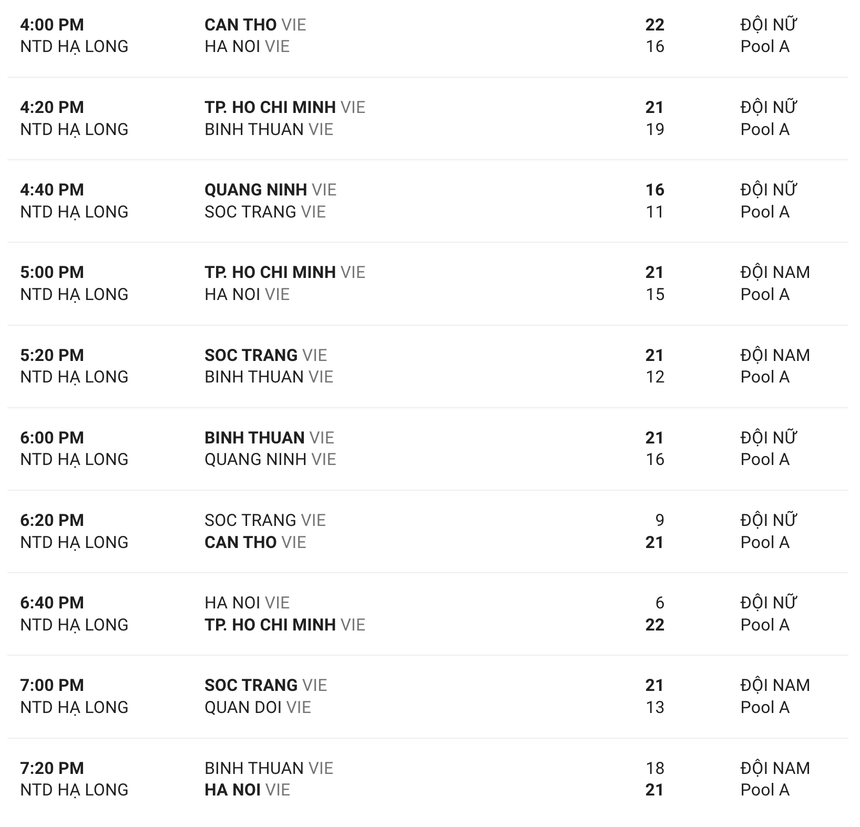Click HA NOI's score of 6
This screenshot has width=860, height=827.
659,603
